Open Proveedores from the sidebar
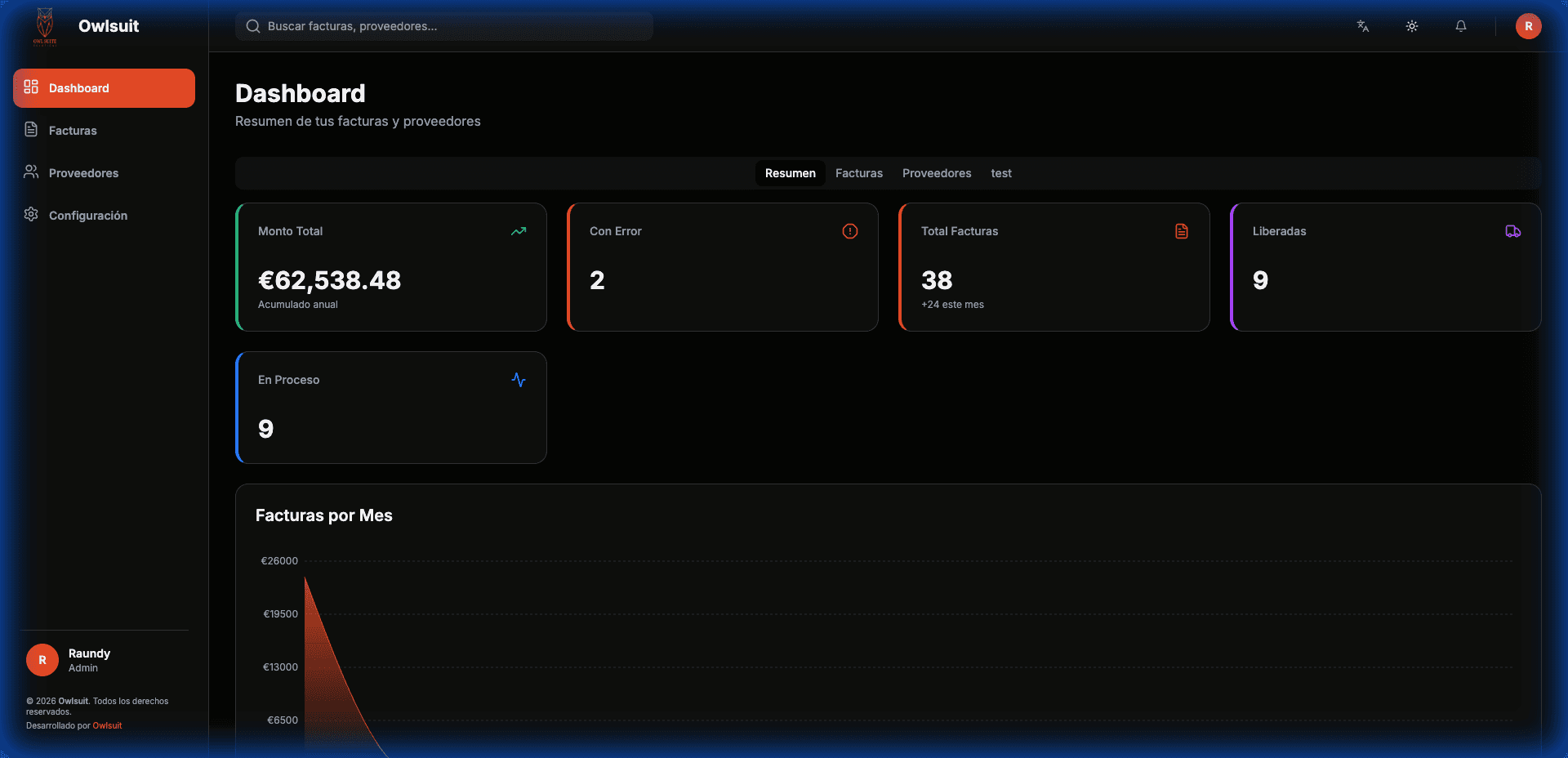 click(x=82, y=172)
